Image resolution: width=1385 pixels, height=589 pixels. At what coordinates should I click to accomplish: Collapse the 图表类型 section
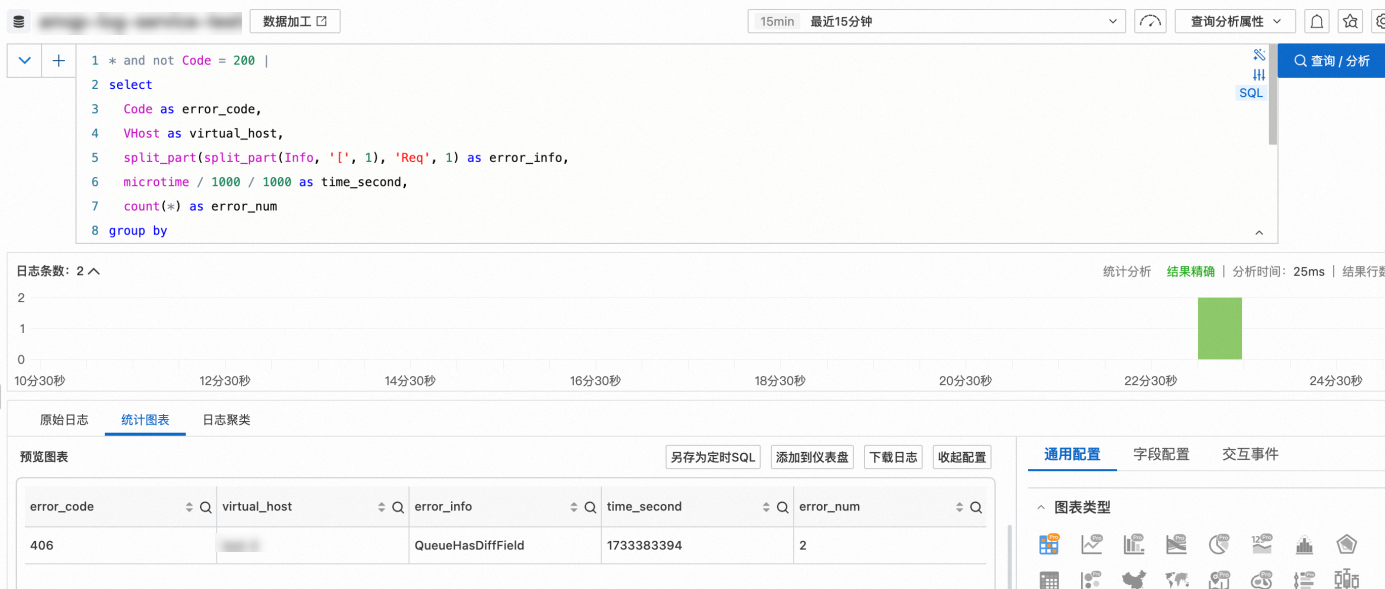point(1041,508)
